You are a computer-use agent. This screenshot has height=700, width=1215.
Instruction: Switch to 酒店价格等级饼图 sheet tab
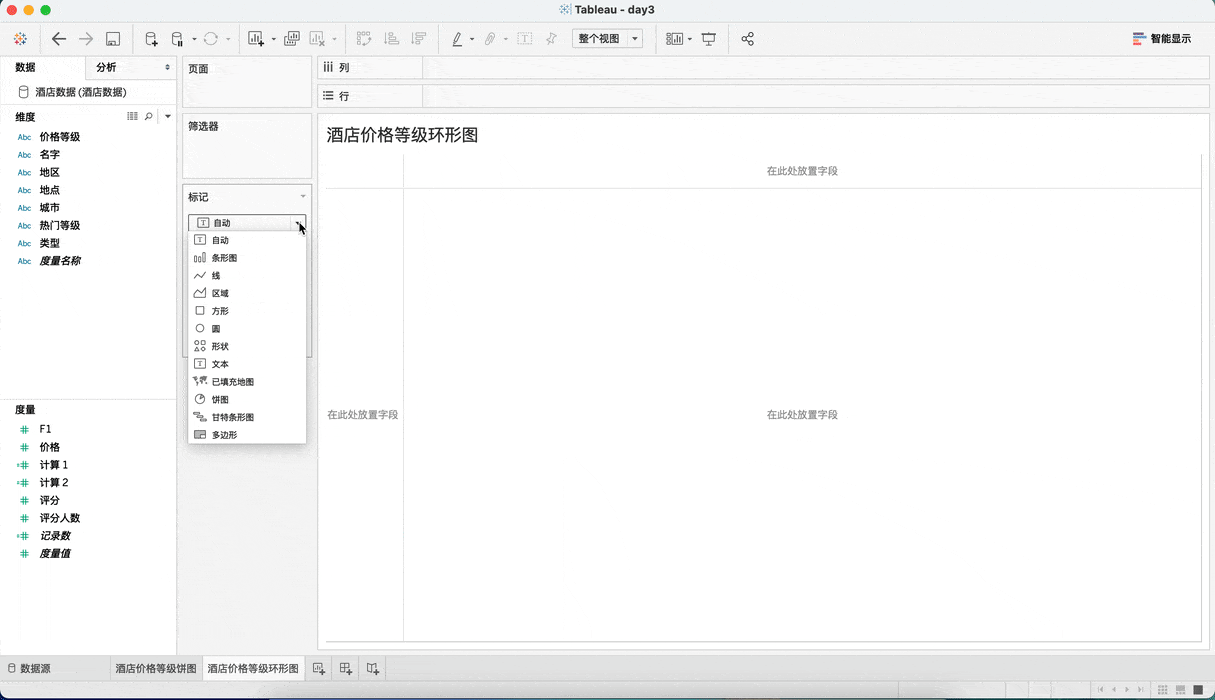click(x=156, y=668)
